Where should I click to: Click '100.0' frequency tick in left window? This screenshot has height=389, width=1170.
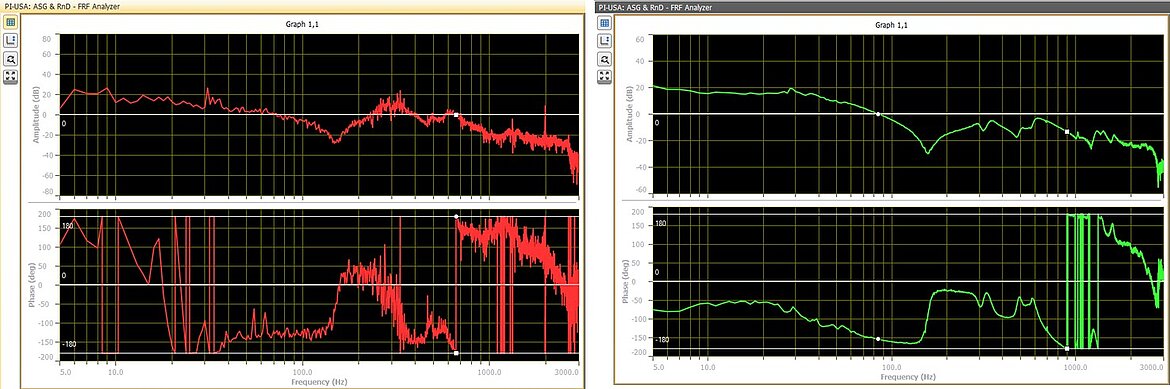tap(301, 371)
